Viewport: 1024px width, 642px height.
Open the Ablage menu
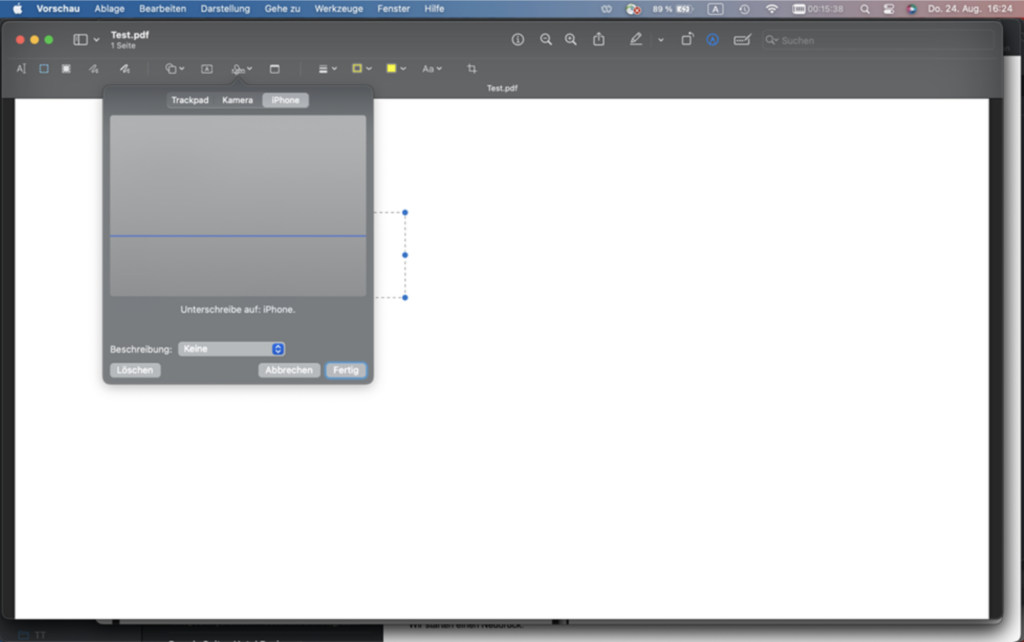coord(109,8)
